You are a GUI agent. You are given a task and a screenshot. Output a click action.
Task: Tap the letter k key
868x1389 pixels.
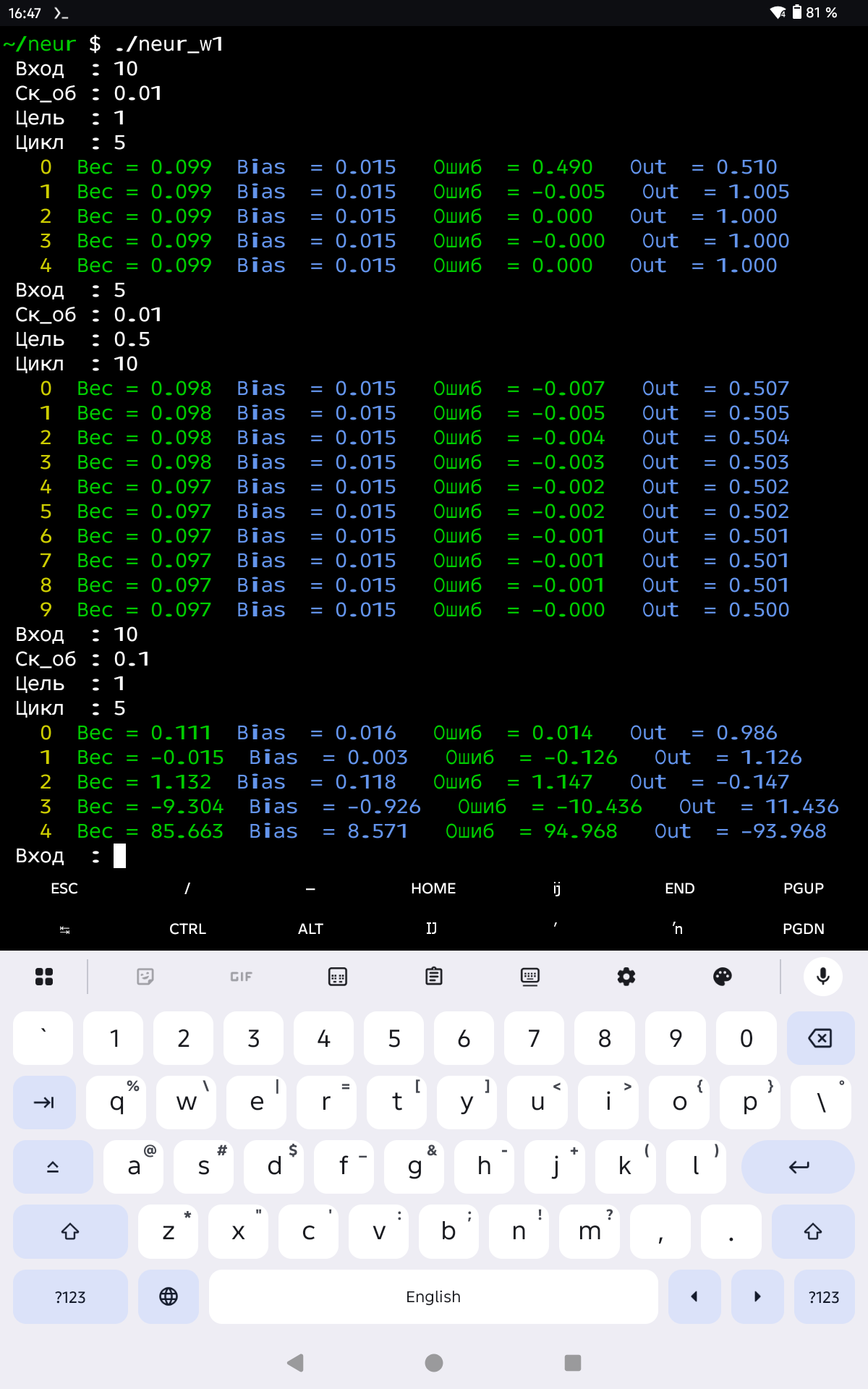[625, 1167]
